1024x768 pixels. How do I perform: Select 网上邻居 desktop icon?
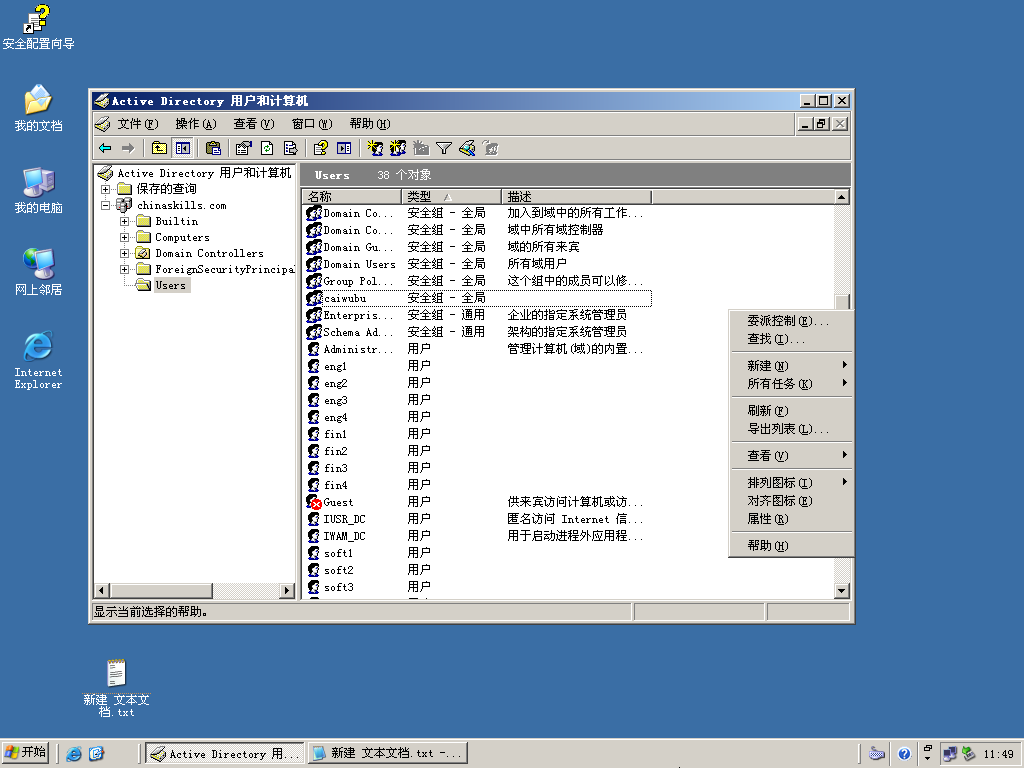39,272
